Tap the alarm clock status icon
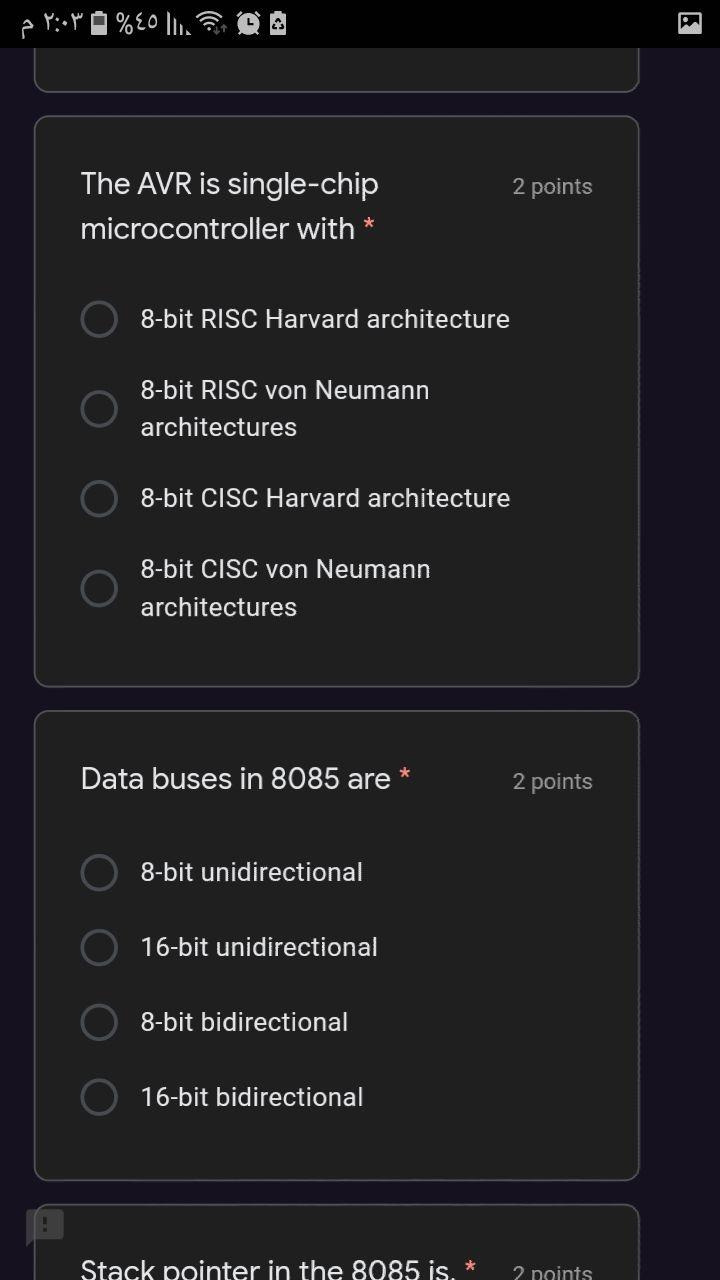The height and width of the screenshot is (1280, 720). pos(248,23)
